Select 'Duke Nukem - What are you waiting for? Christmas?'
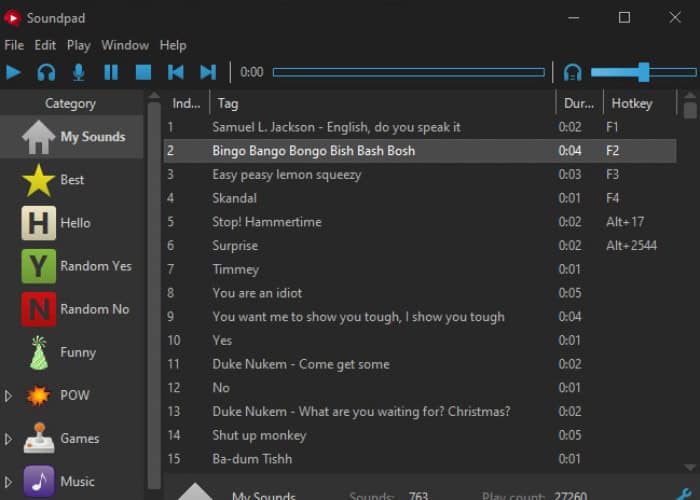The image size is (700, 500). (420, 411)
